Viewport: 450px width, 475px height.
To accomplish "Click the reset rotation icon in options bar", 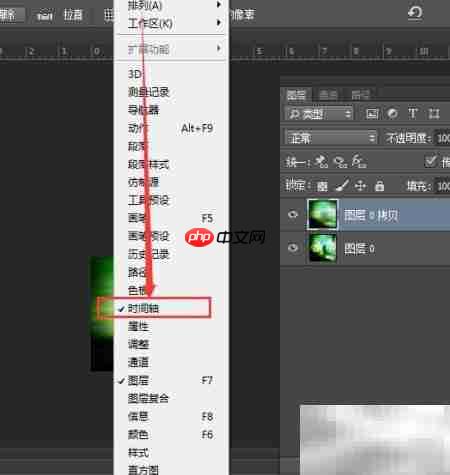I will click(415, 13).
